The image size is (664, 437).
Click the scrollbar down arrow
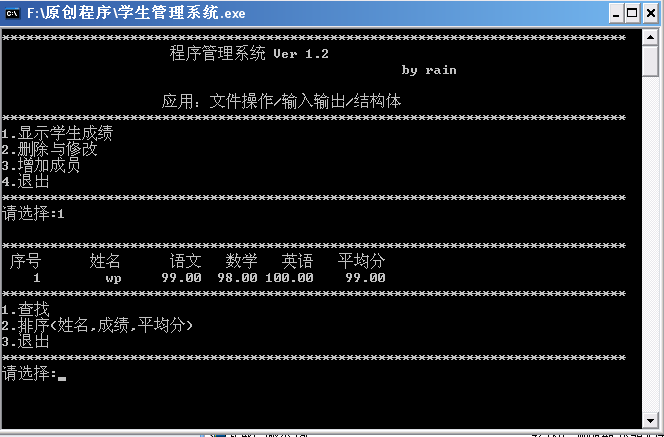point(650,420)
